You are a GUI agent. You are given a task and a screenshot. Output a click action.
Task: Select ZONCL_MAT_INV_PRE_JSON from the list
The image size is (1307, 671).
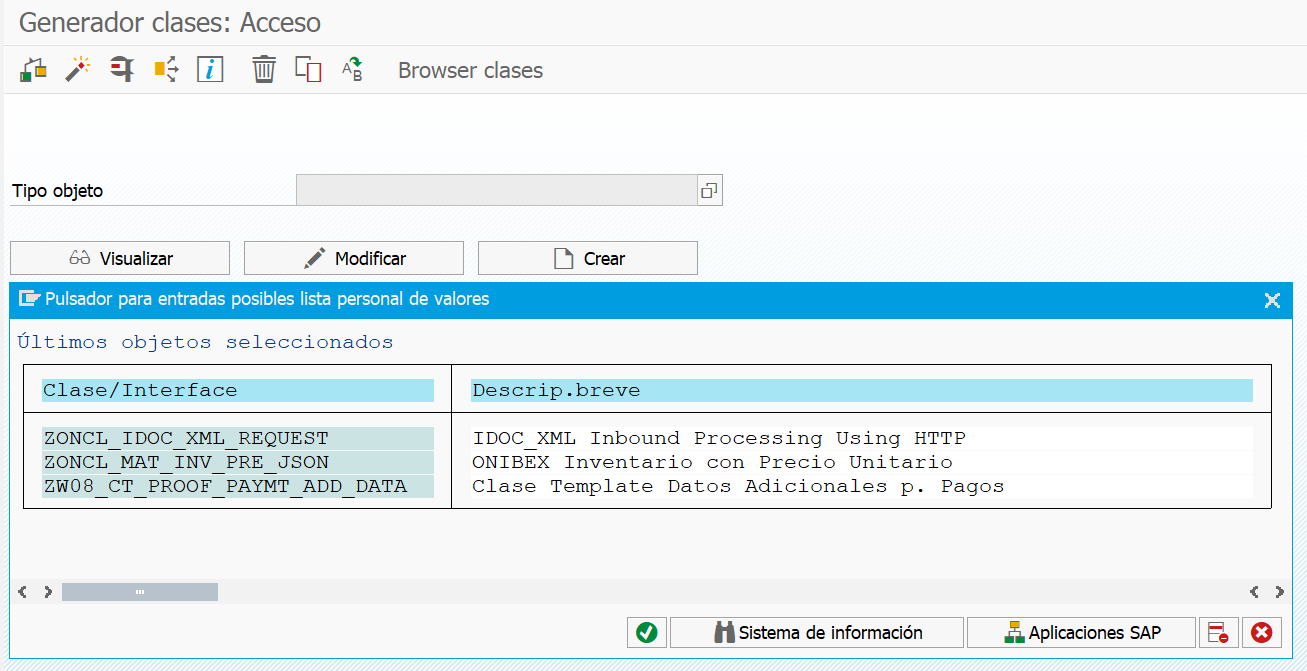(186, 462)
